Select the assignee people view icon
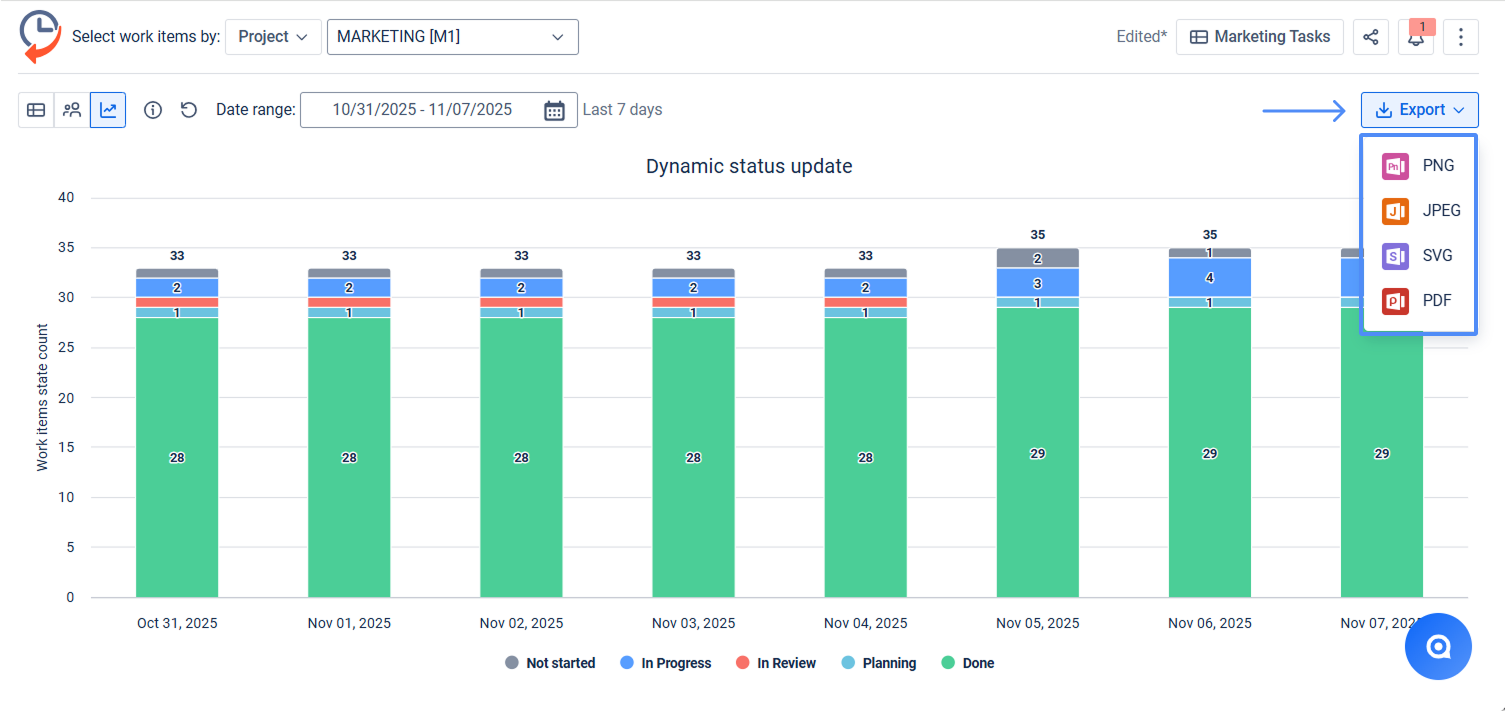Viewport: 1505px width, 711px height. [x=72, y=110]
